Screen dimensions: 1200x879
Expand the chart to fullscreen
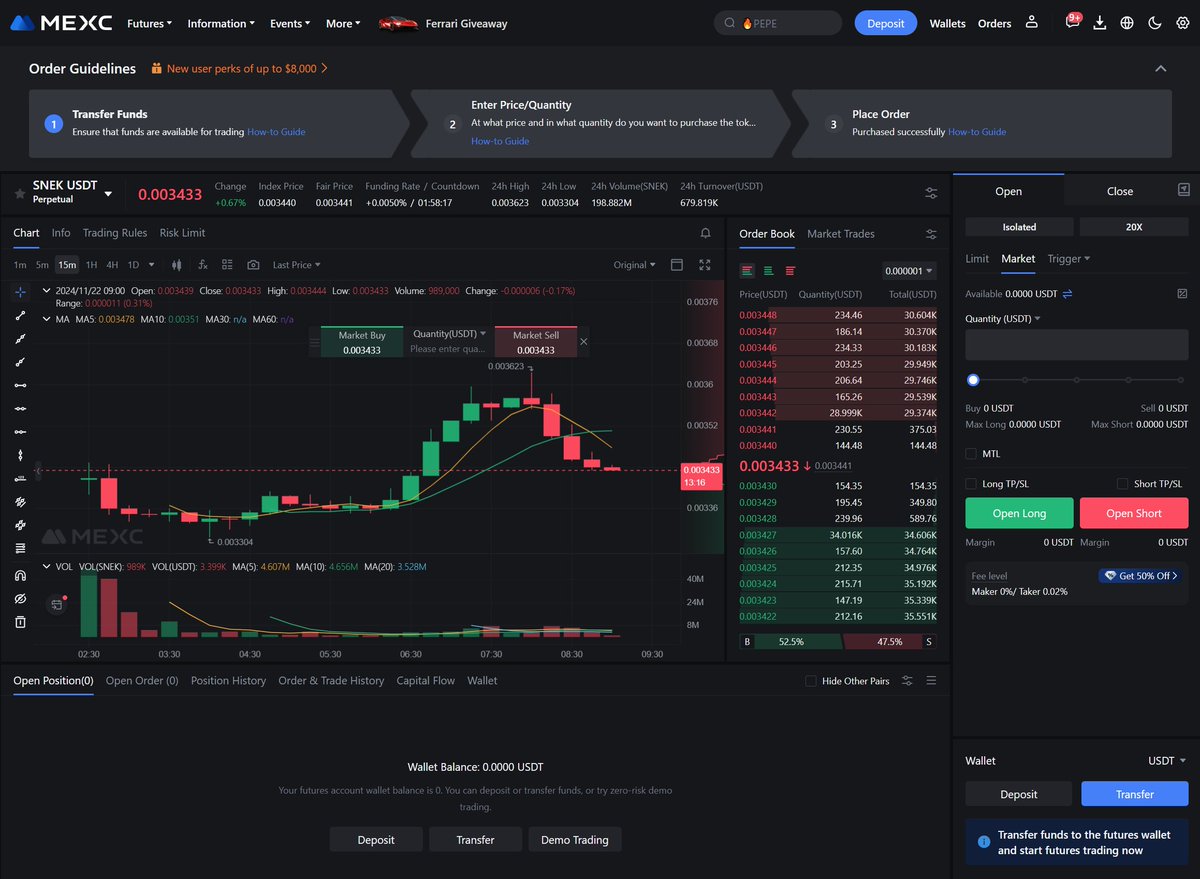coord(705,265)
